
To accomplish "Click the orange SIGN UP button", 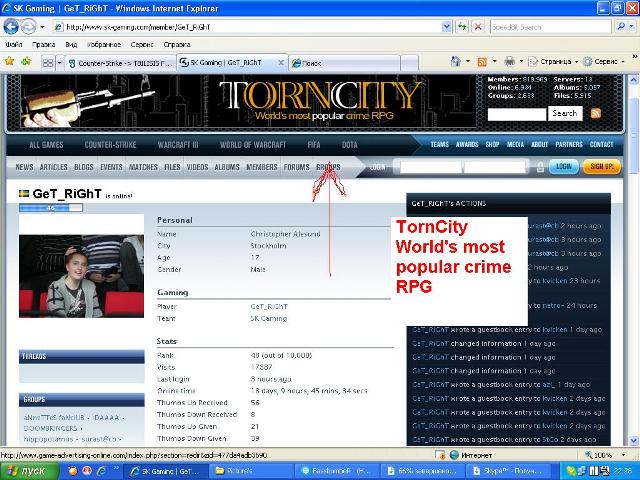I will pos(602,167).
